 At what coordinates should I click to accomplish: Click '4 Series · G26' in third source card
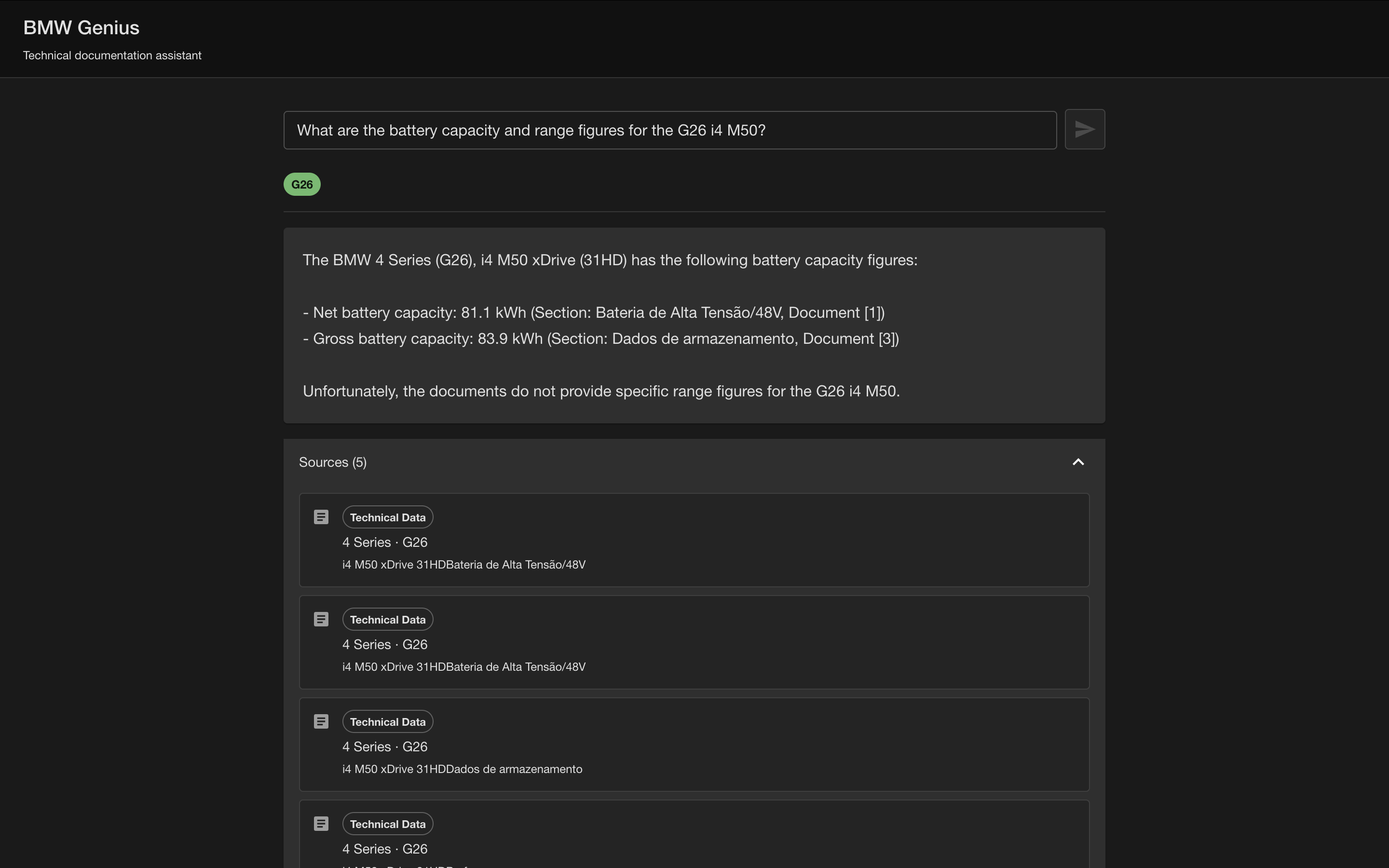tap(385, 747)
